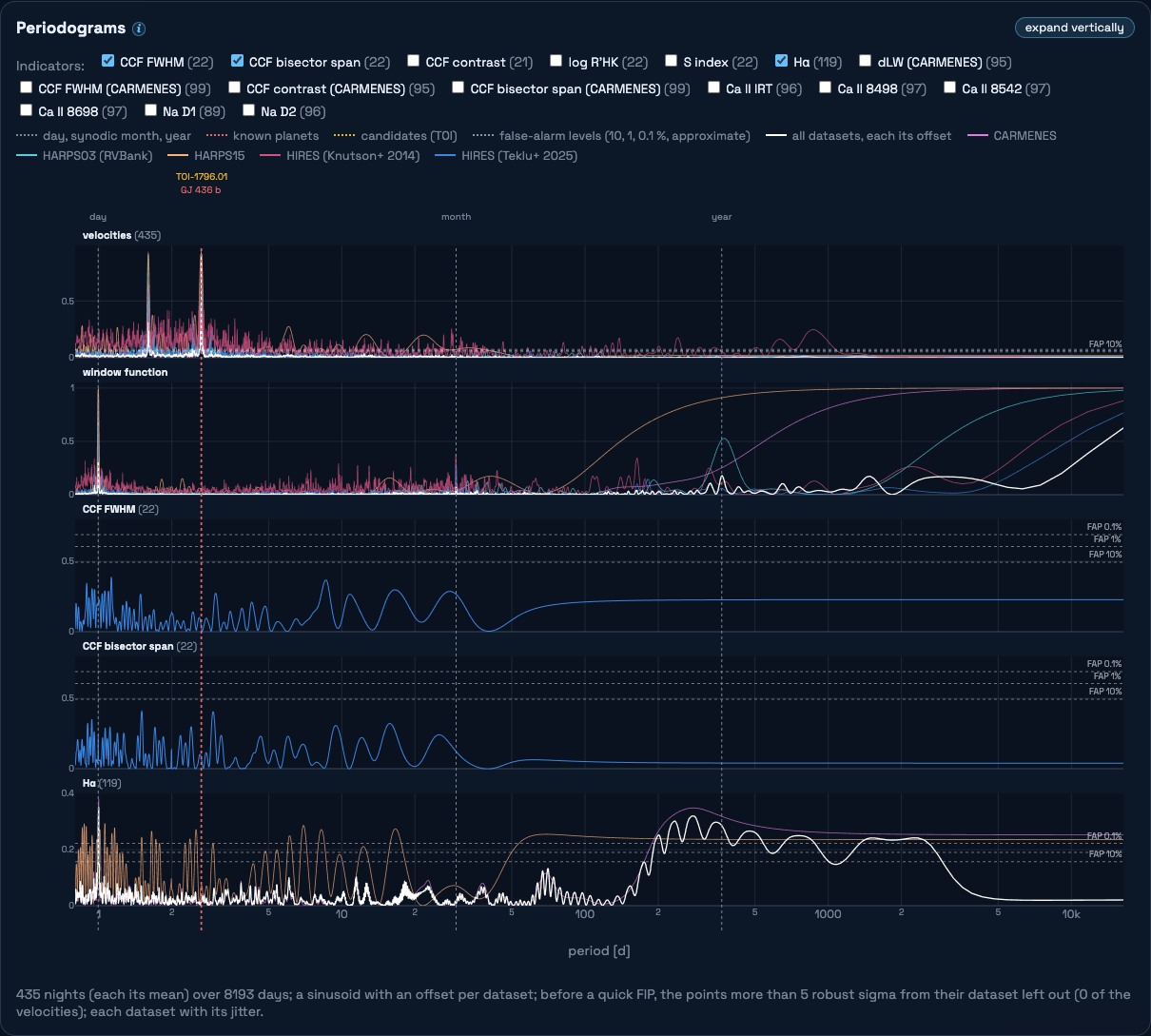Click the TOI-1796.01 candidate label

point(202,177)
